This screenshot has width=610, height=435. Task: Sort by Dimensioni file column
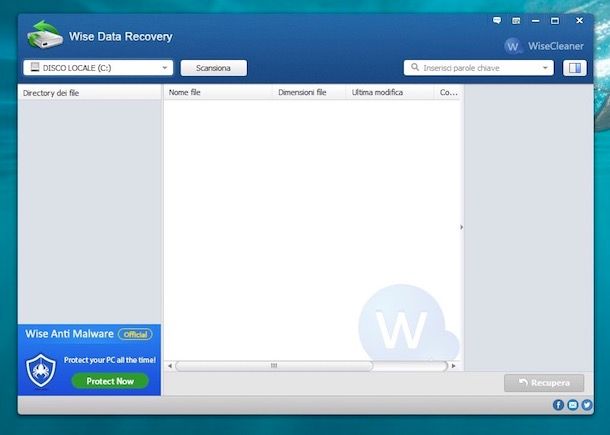click(x=309, y=92)
